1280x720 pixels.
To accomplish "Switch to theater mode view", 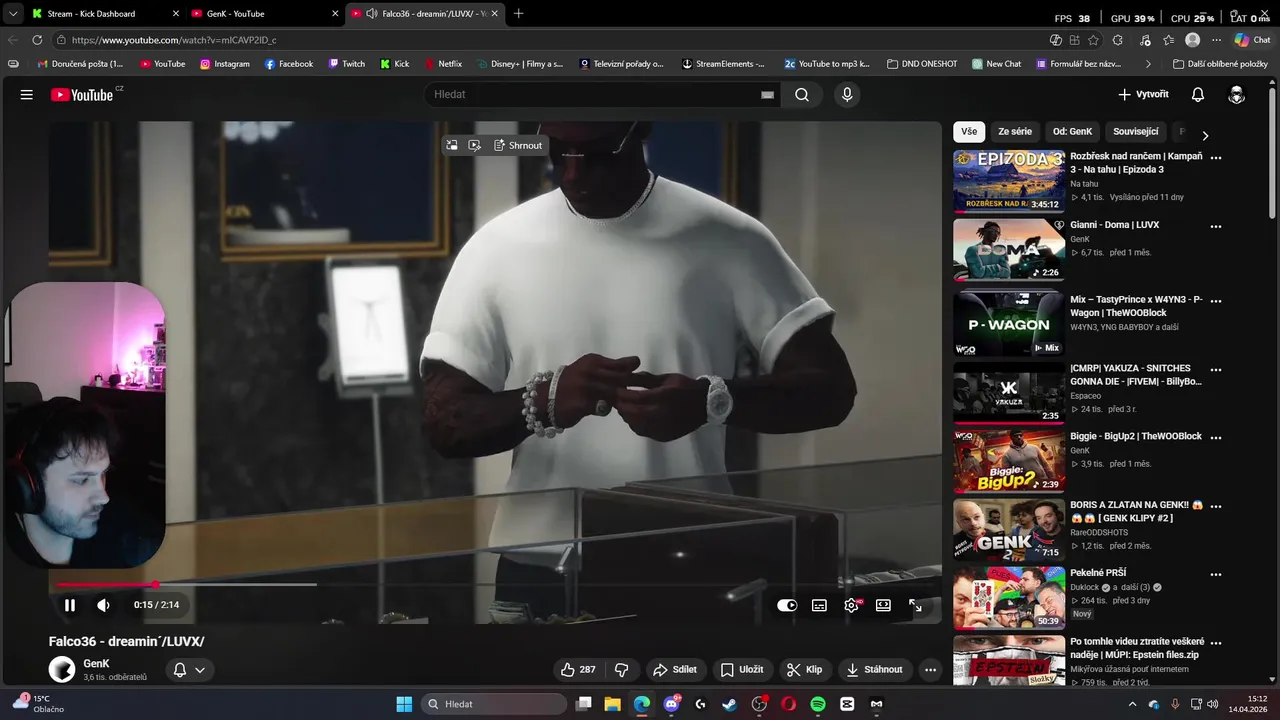I will [883, 605].
